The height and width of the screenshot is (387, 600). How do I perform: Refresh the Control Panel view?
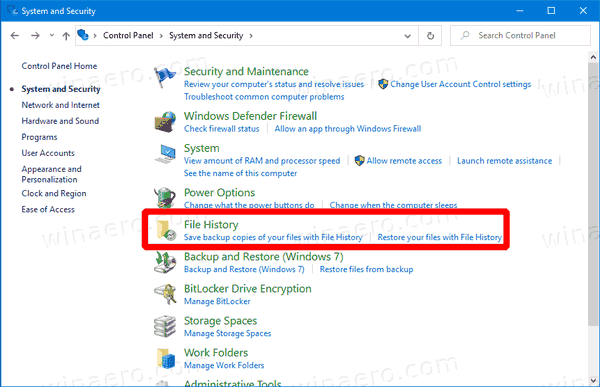click(x=430, y=36)
